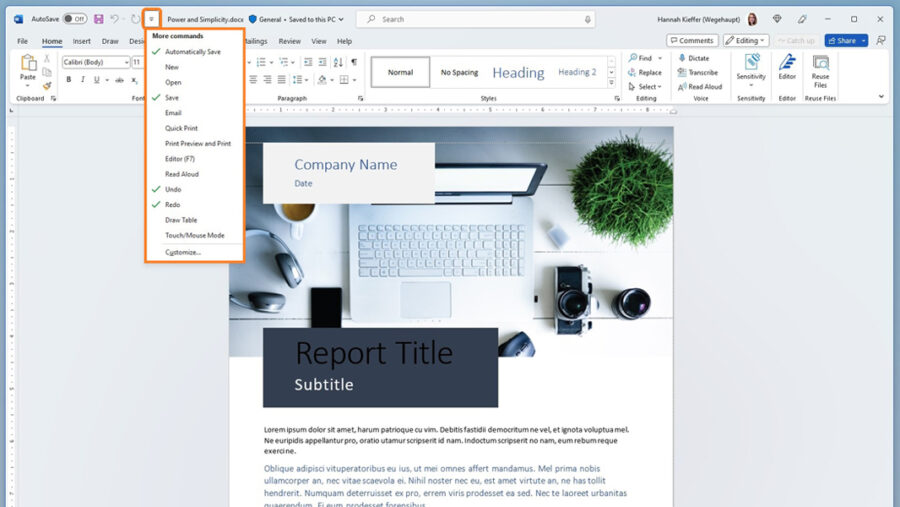Click the Share button
Viewport: 900px width, 507px height.
[846, 41]
